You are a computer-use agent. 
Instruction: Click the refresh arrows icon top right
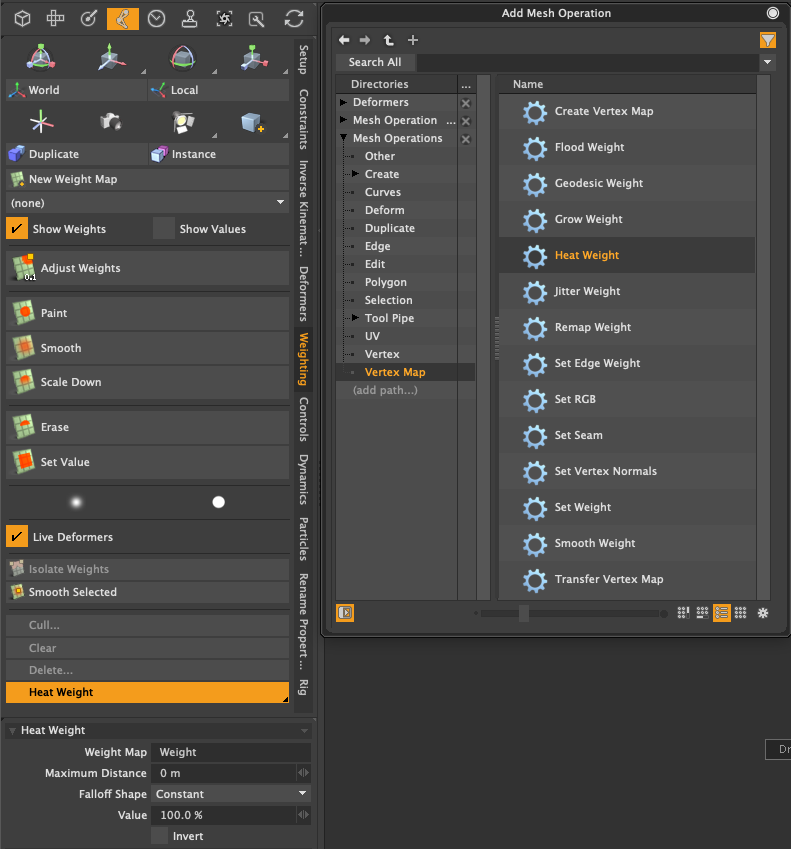(x=294, y=18)
